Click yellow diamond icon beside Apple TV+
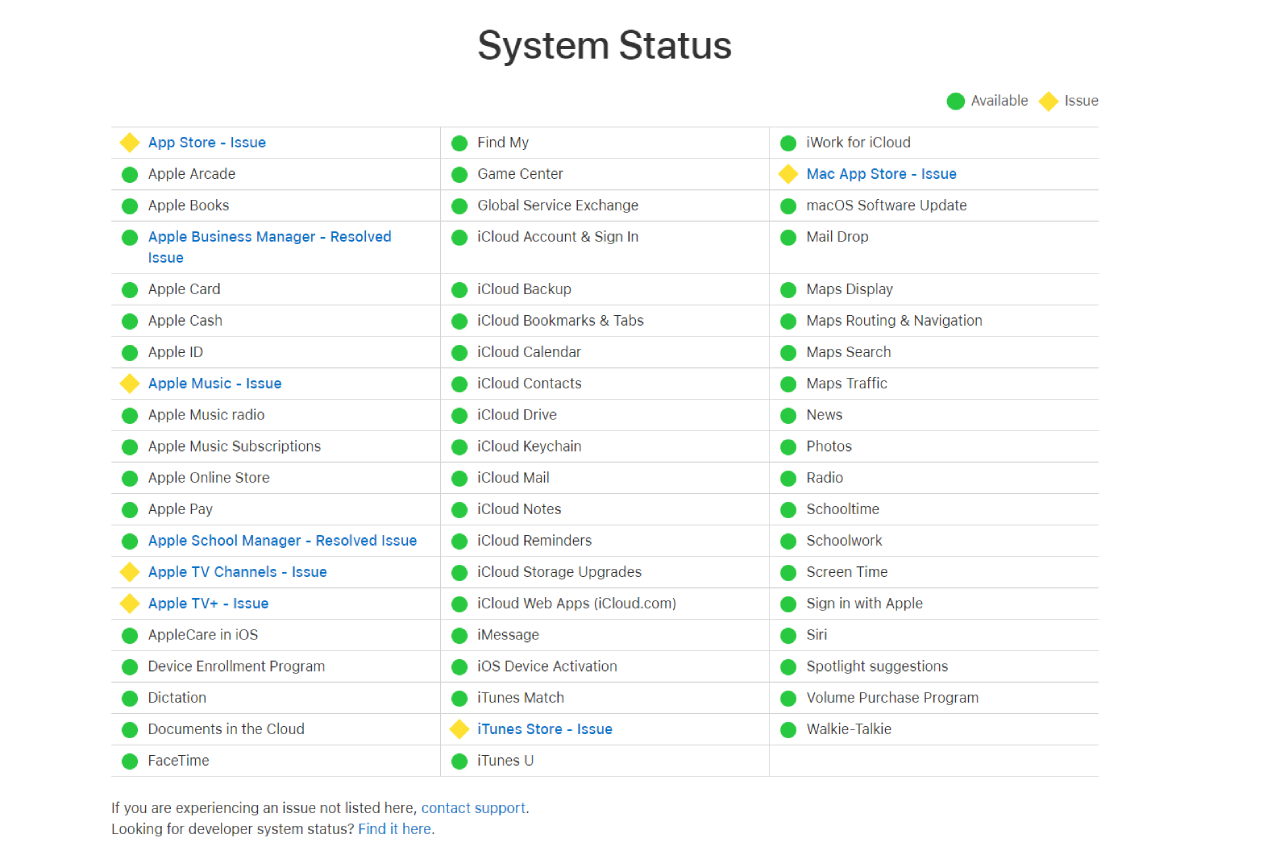 pos(130,603)
